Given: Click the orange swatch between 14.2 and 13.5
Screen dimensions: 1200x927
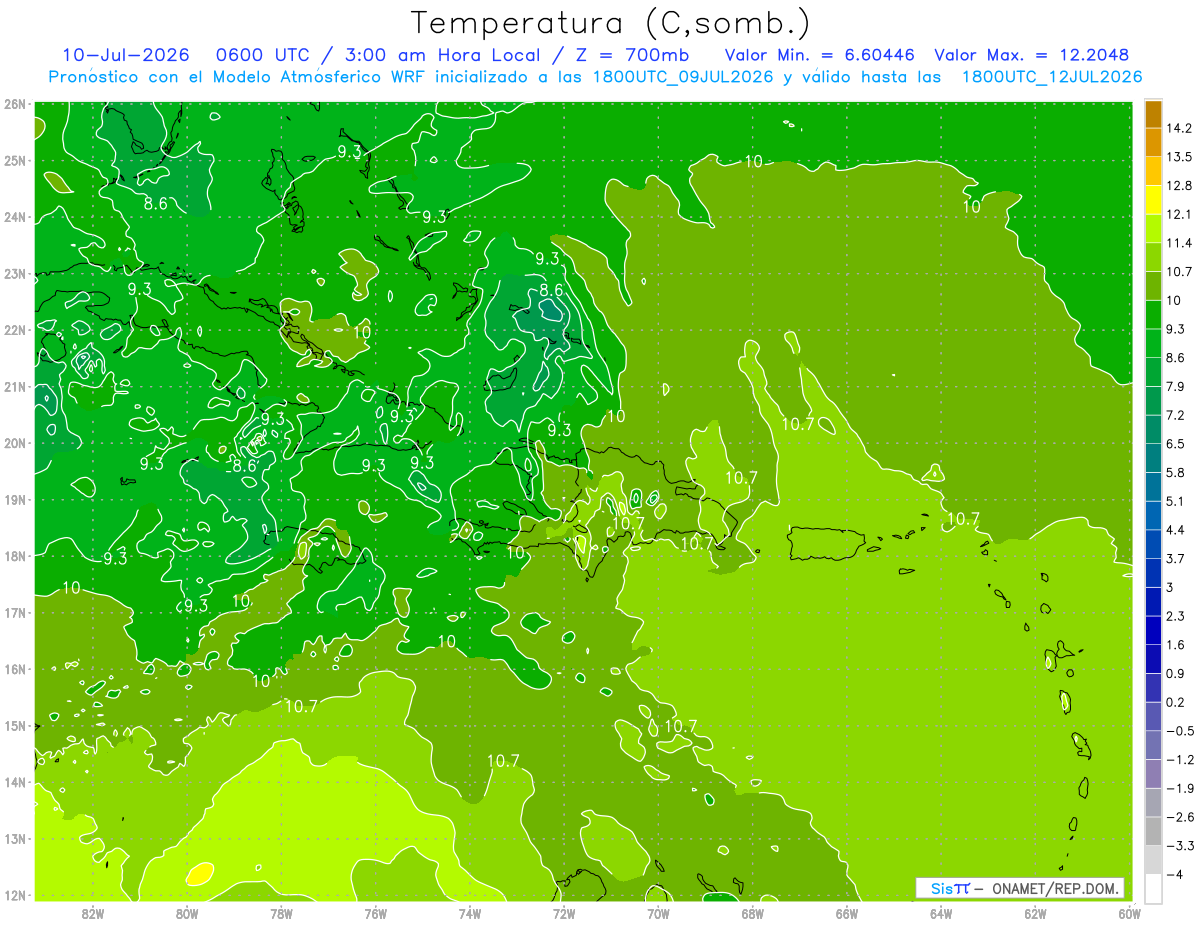Looking at the screenshot, I should pos(1153,142).
